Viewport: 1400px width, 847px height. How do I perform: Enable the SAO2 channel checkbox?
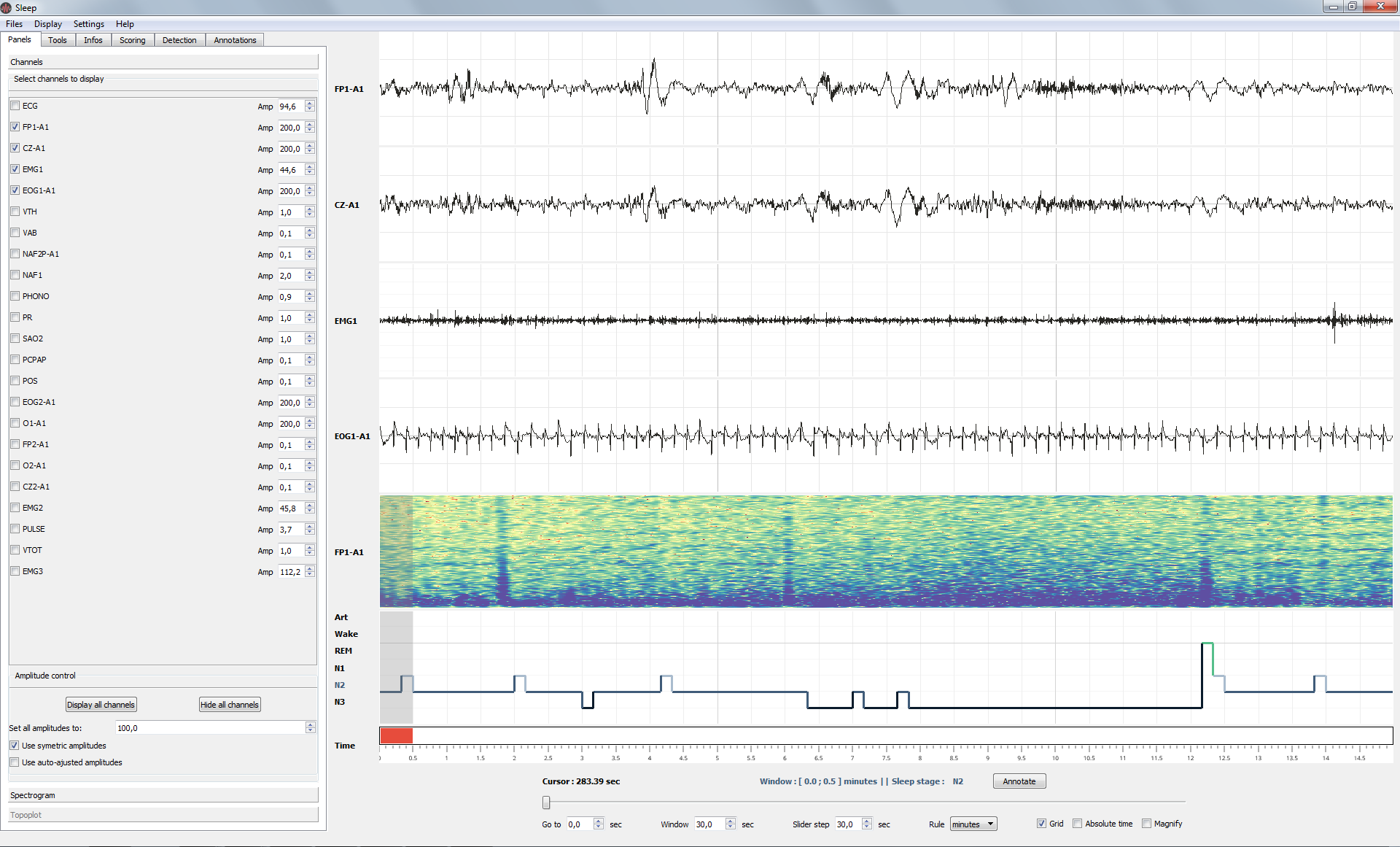tap(15, 339)
